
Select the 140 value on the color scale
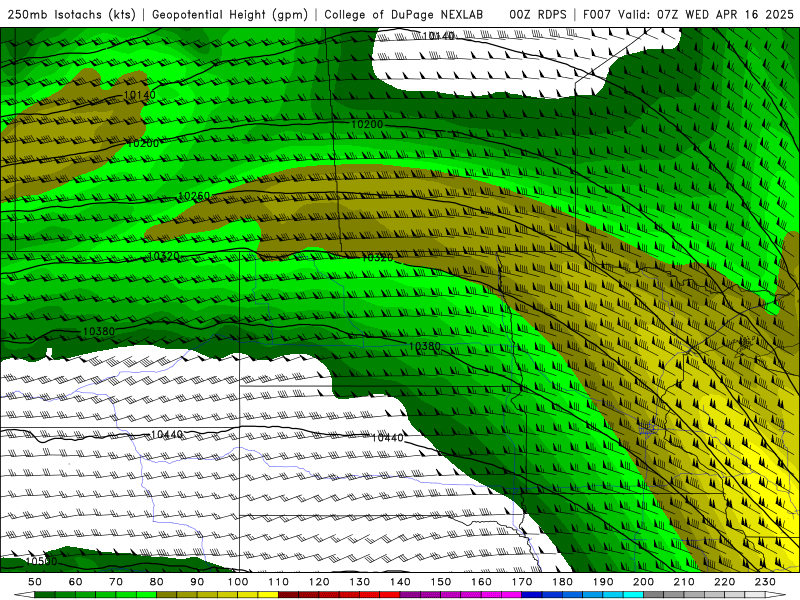coord(400,582)
